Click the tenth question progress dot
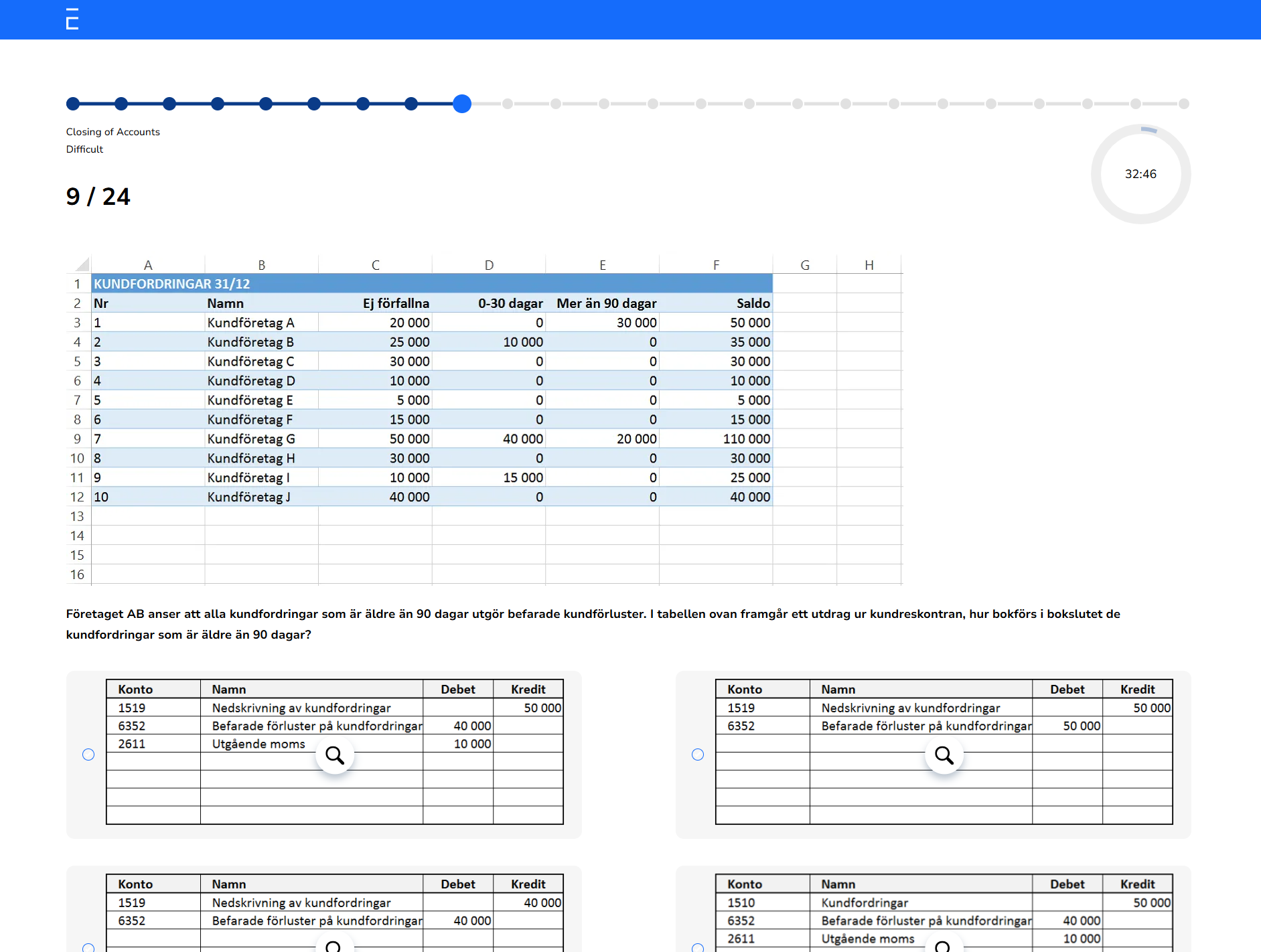1261x952 pixels. coord(508,104)
